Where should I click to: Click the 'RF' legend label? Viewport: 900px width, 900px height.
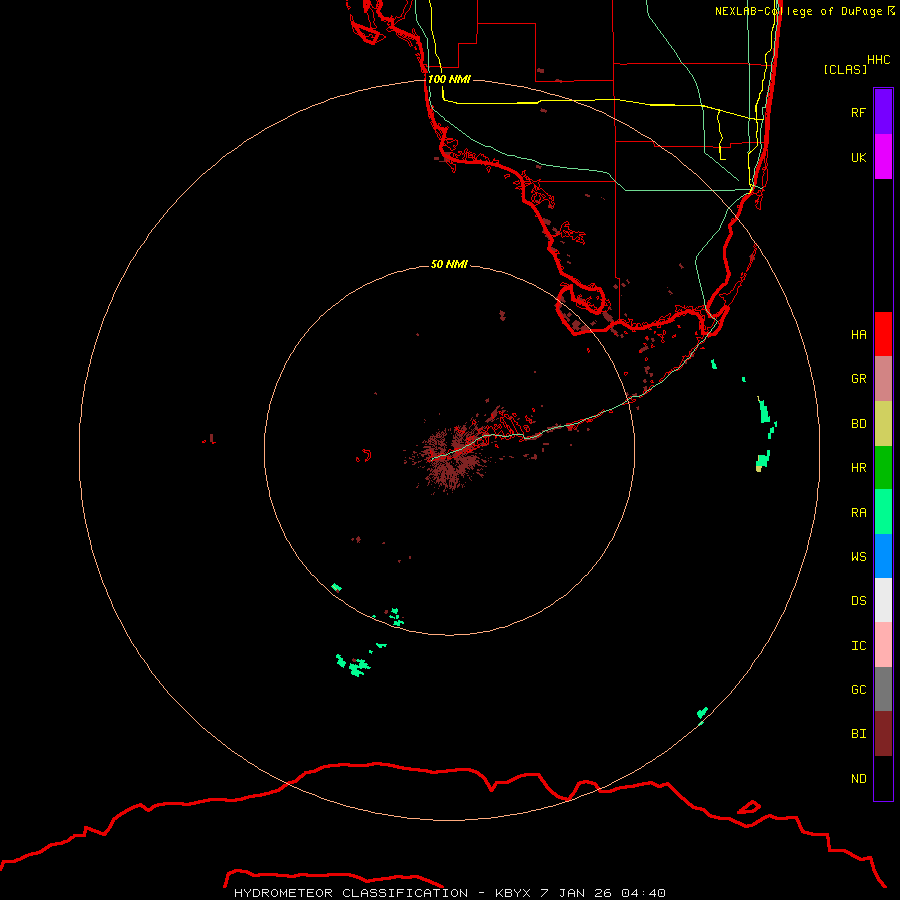858,112
